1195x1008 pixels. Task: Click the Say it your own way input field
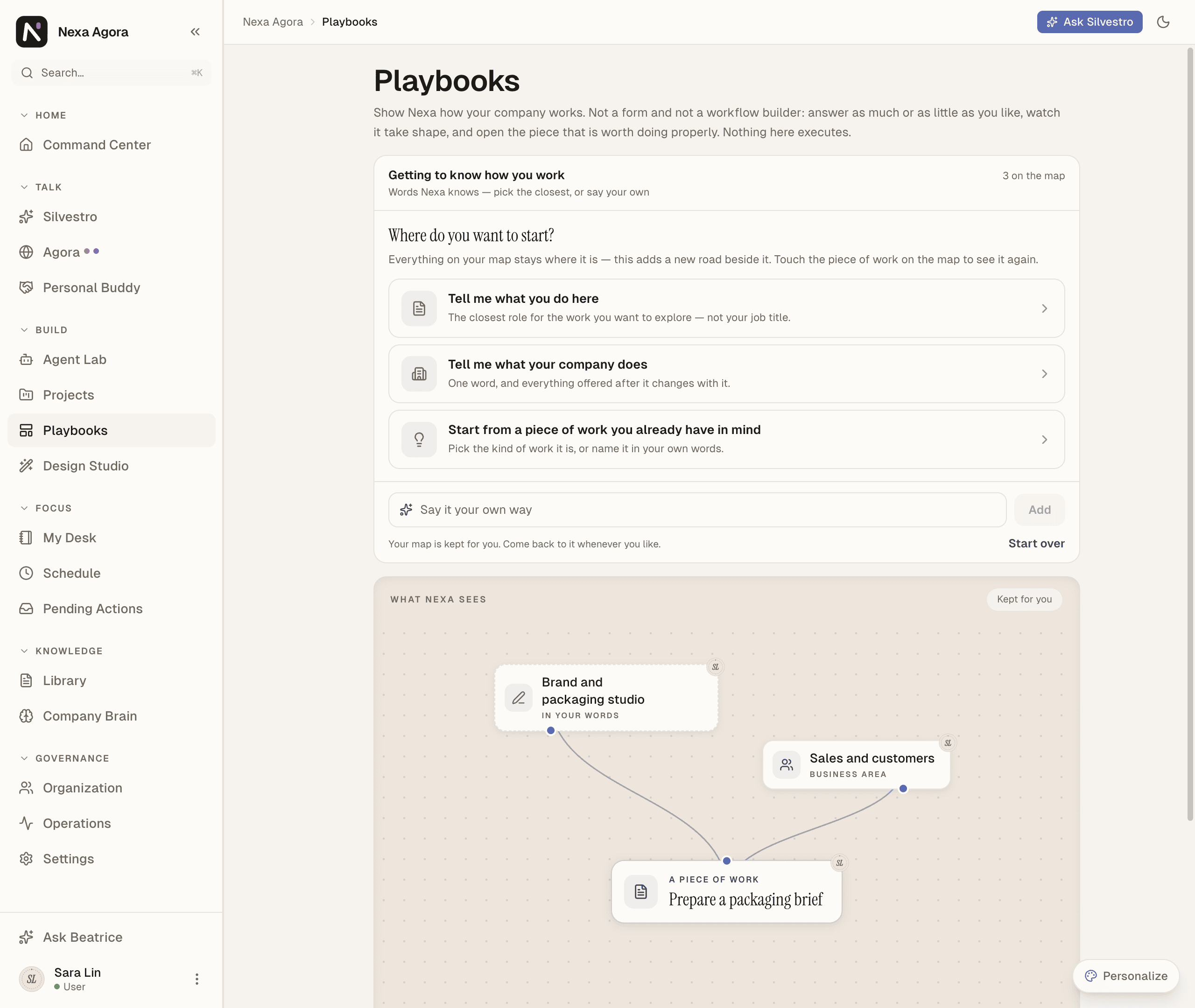(697, 510)
